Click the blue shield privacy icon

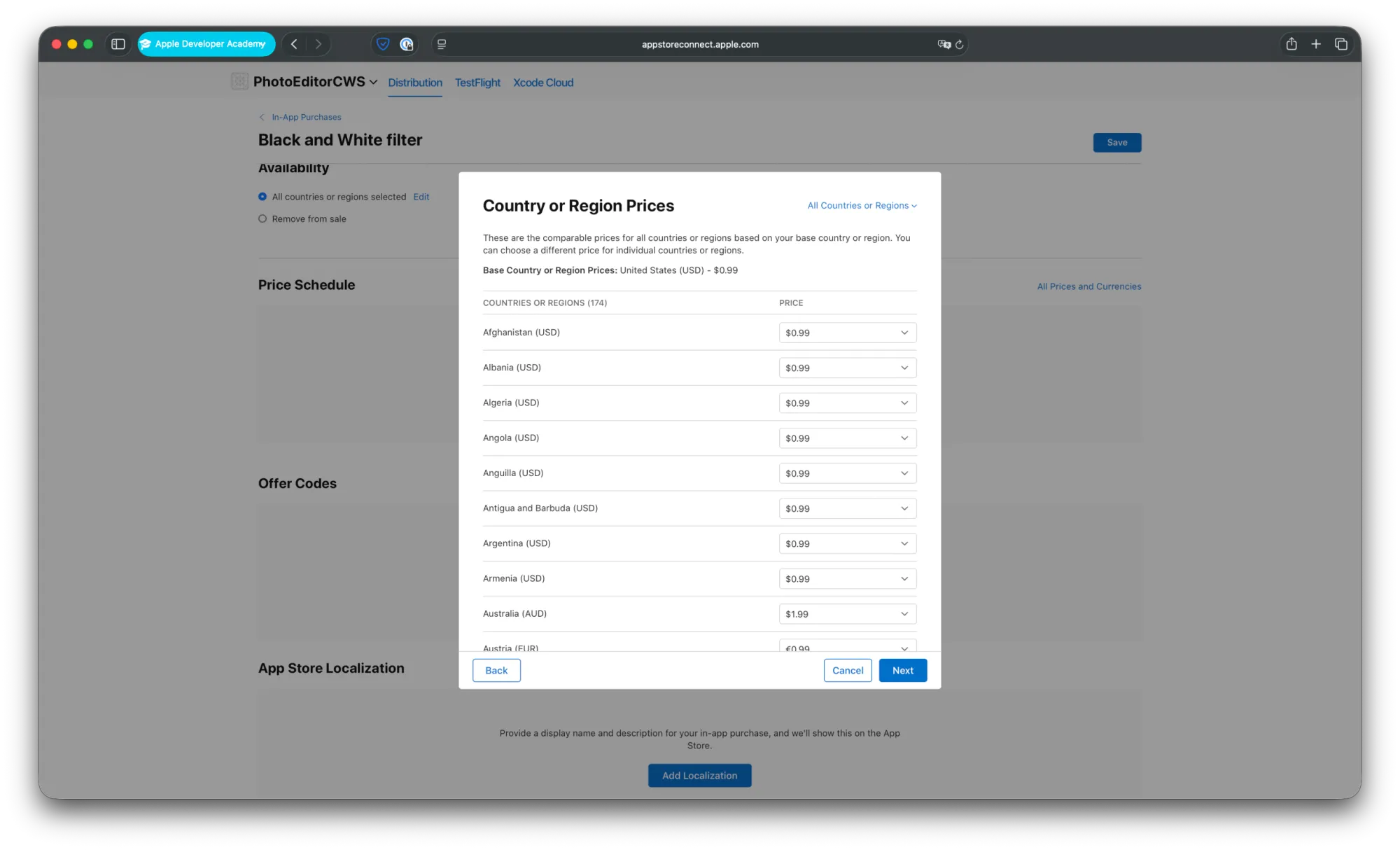point(383,44)
